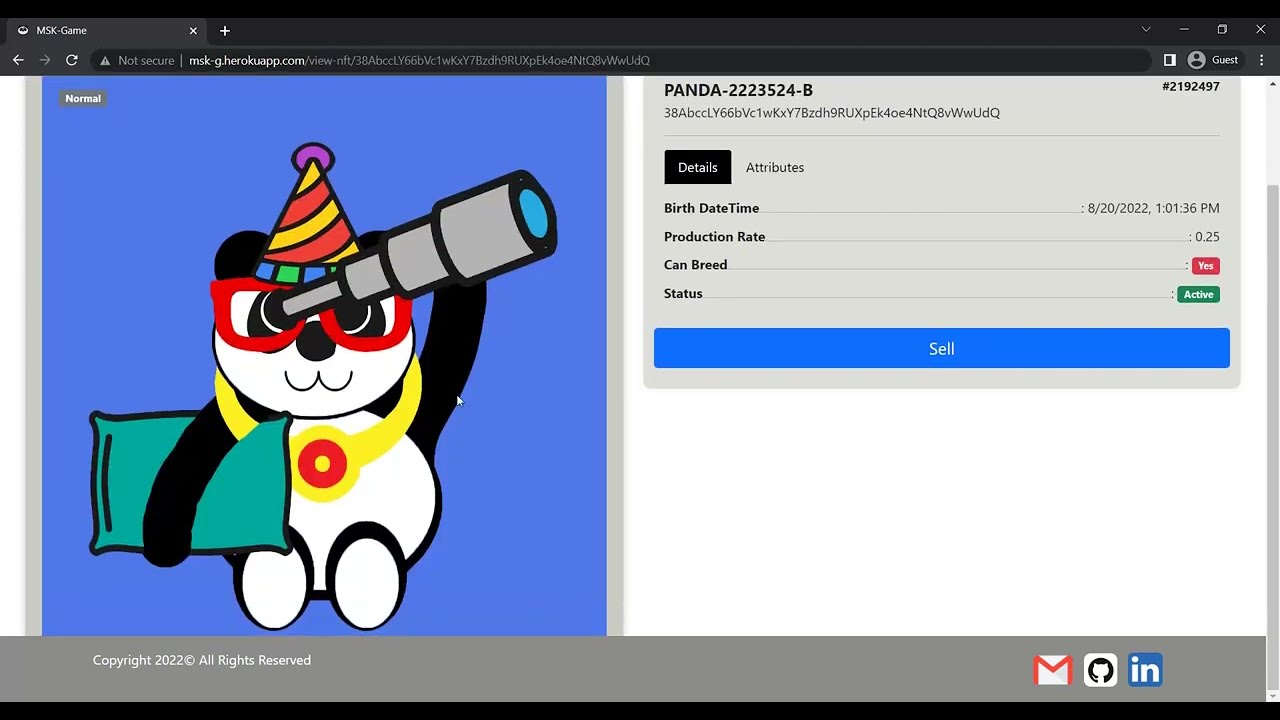Click the green Active status badge
Screen dimensions: 1280x720
[x=1199, y=295]
